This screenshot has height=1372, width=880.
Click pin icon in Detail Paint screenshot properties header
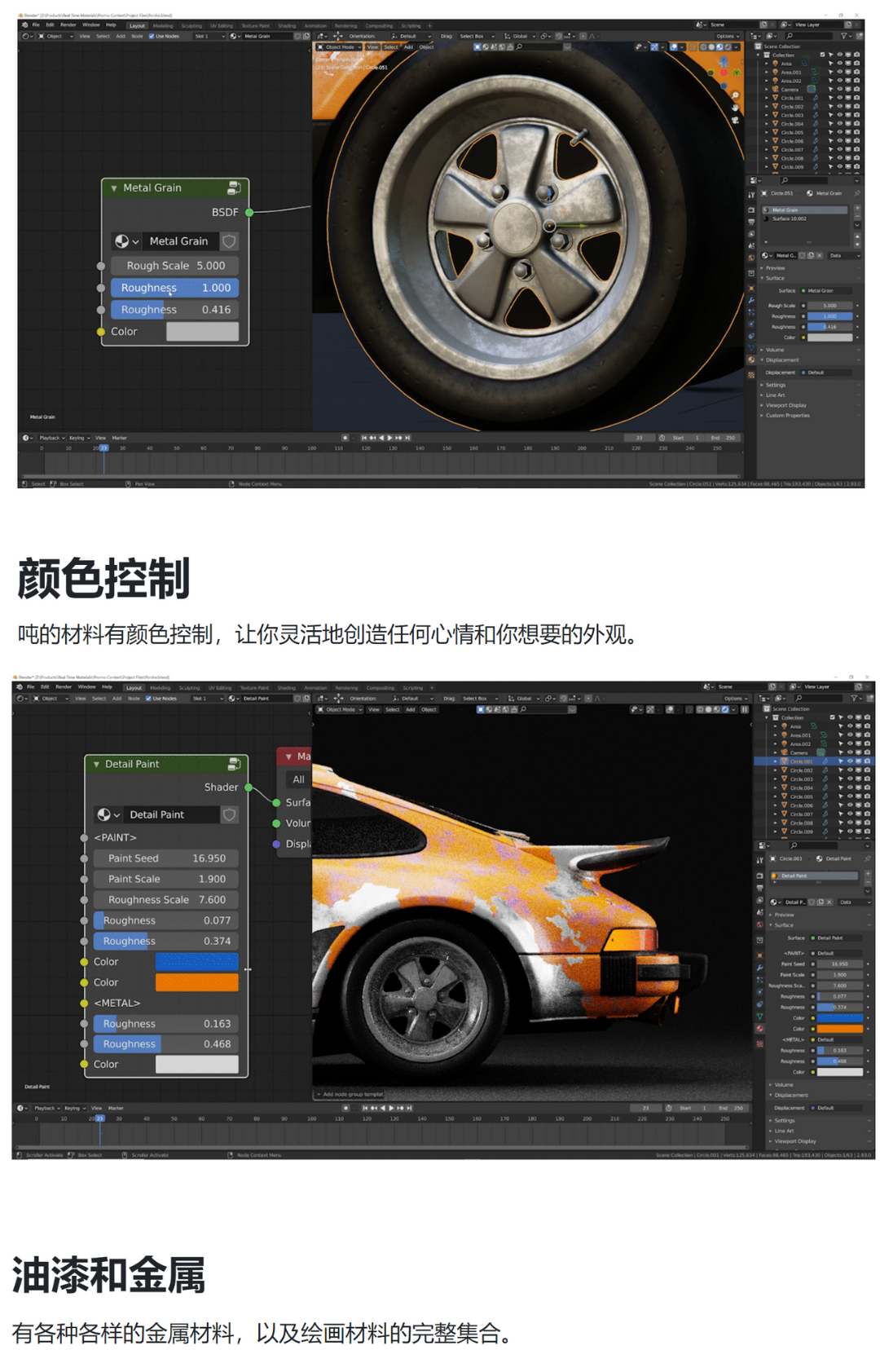pyautogui.click(x=868, y=858)
